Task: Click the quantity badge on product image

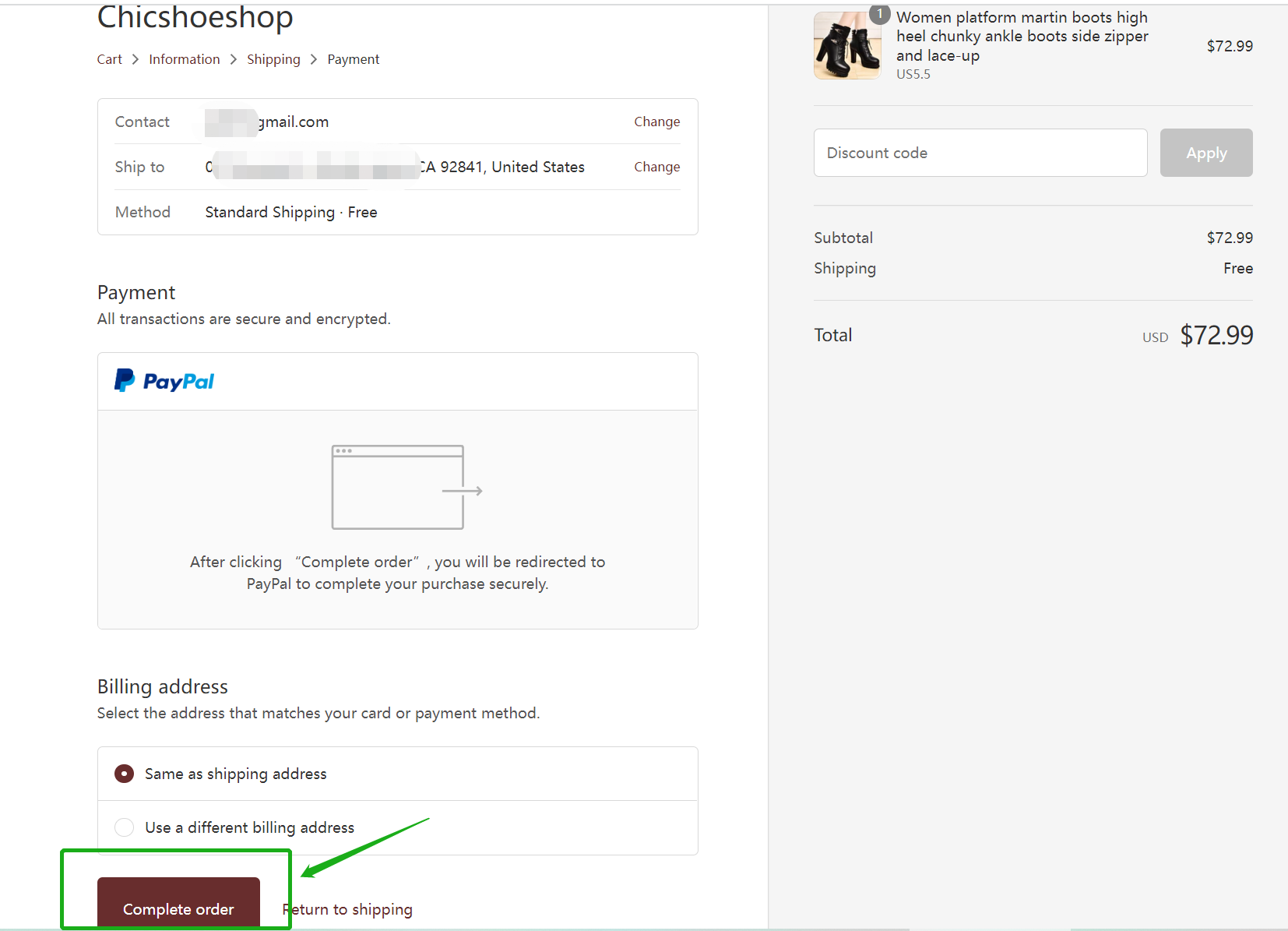Action: pyautogui.click(x=880, y=14)
